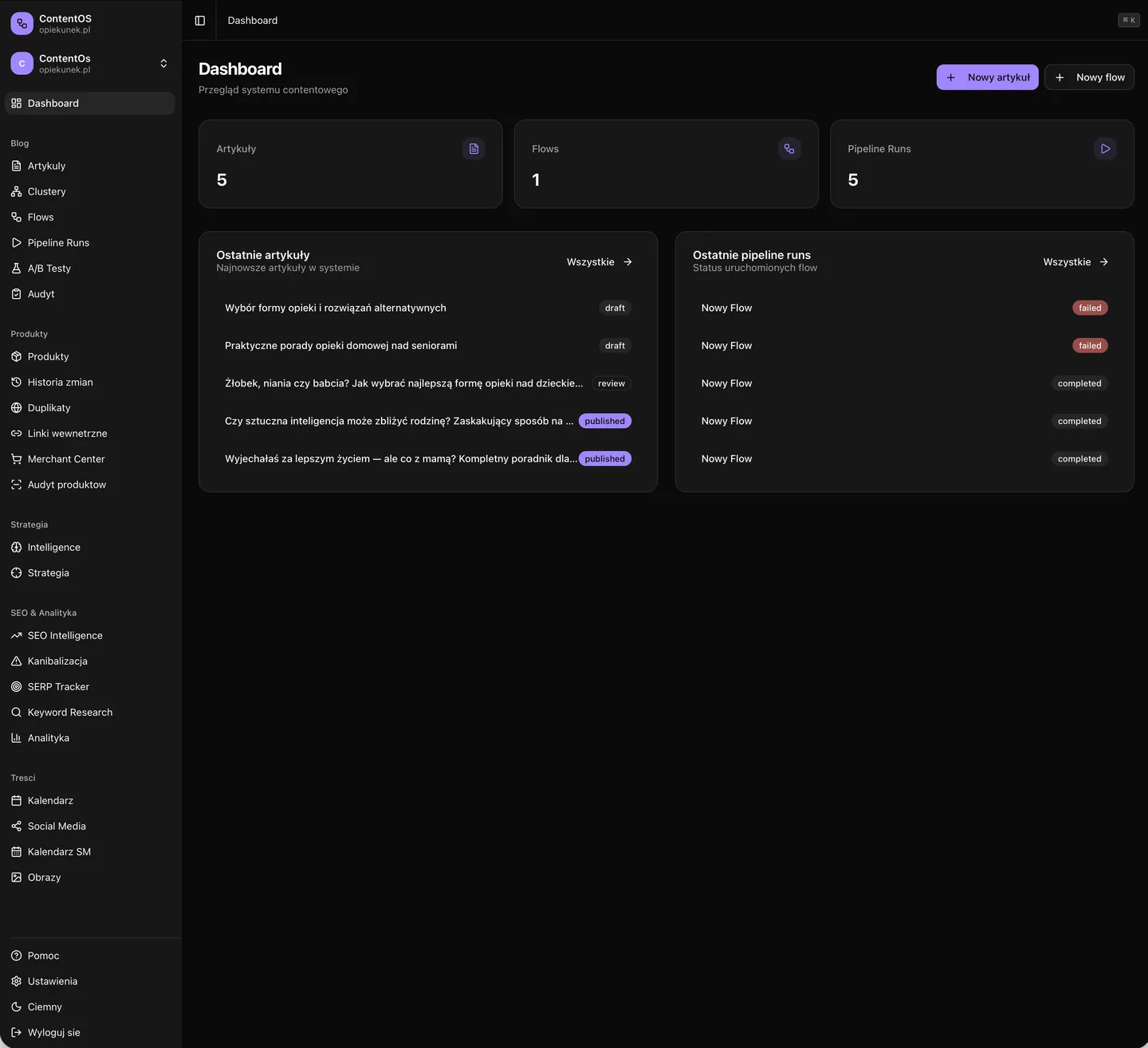Go to Dashboard in the sidebar
The width and height of the screenshot is (1148, 1048).
tap(90, 104)
